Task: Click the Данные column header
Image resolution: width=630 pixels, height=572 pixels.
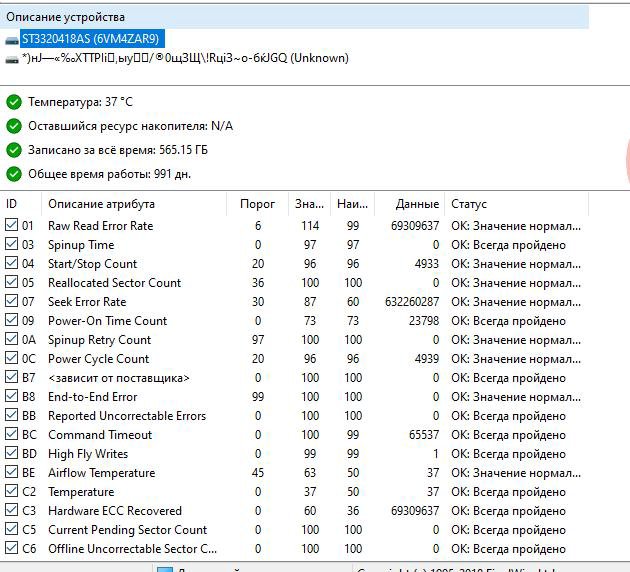Action: pyautogui.click(x=417, y=204)
